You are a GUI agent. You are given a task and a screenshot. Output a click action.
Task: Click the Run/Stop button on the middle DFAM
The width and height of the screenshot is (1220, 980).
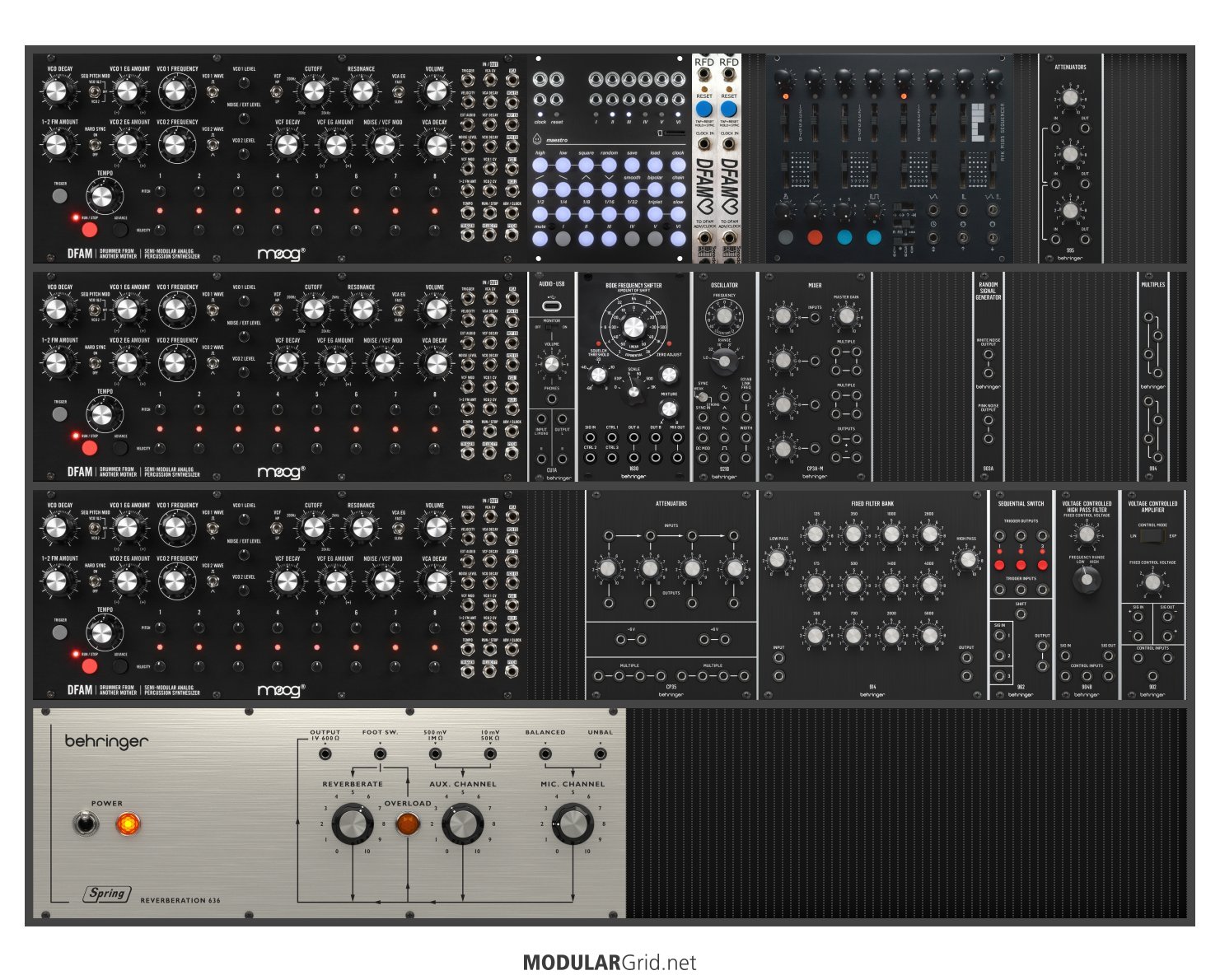coord(89,449)
